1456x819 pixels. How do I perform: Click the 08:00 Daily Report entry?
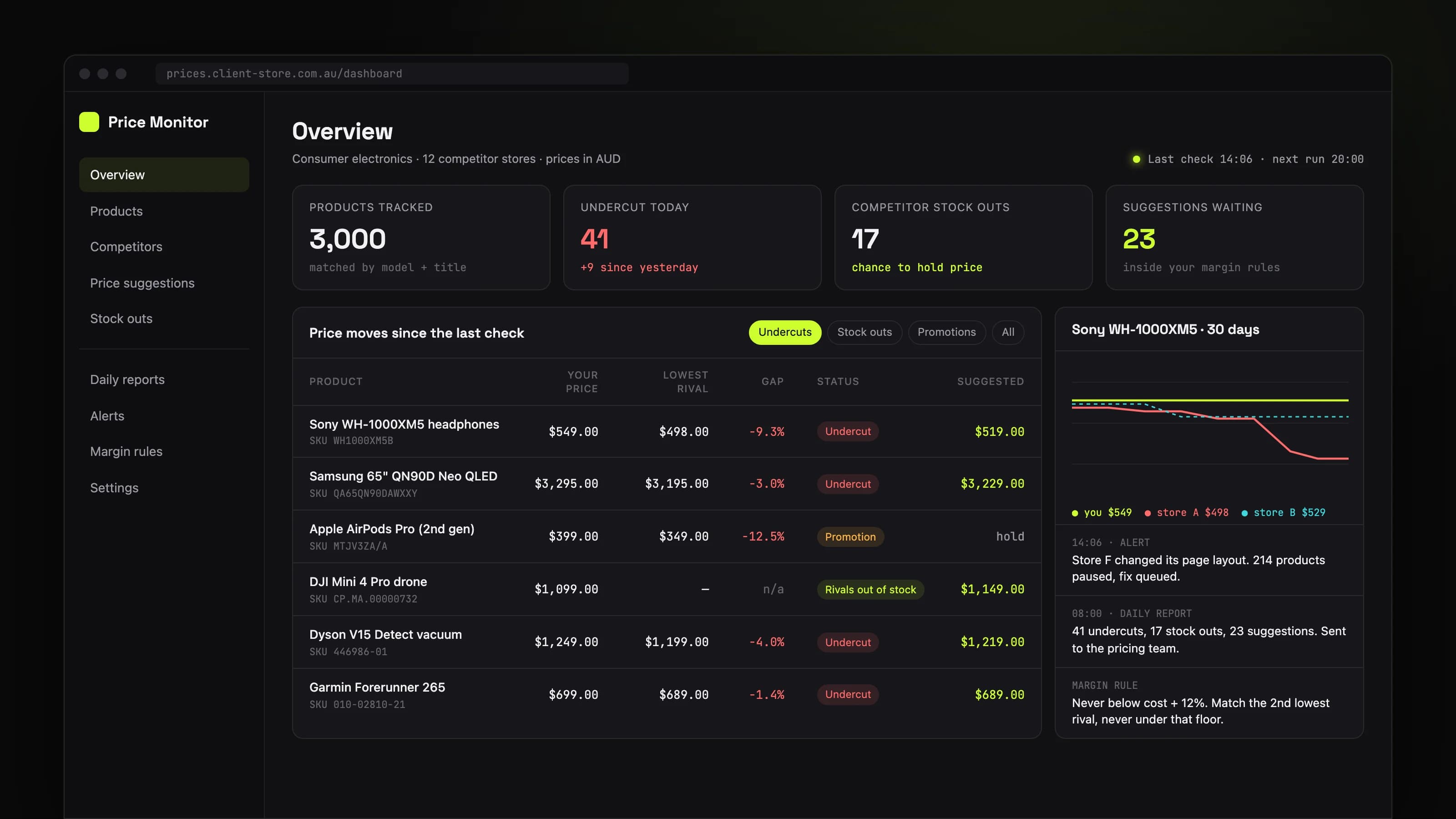pos(1209,632)
